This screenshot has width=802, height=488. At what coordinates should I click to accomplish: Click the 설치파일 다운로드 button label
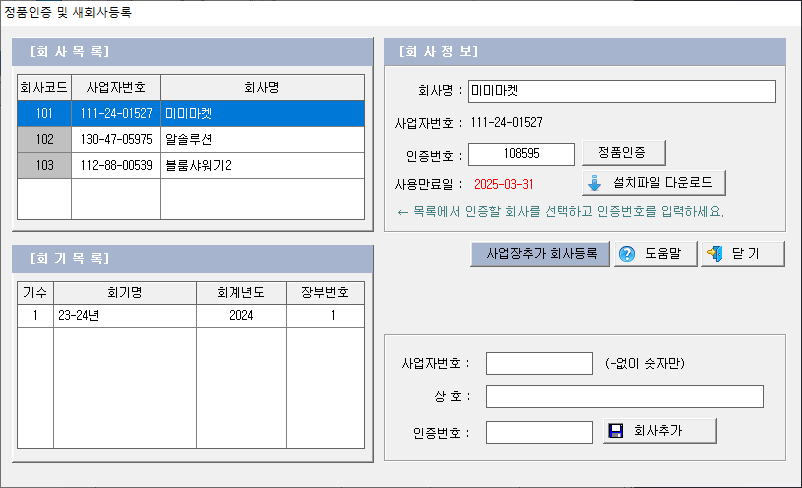point(663,183)
